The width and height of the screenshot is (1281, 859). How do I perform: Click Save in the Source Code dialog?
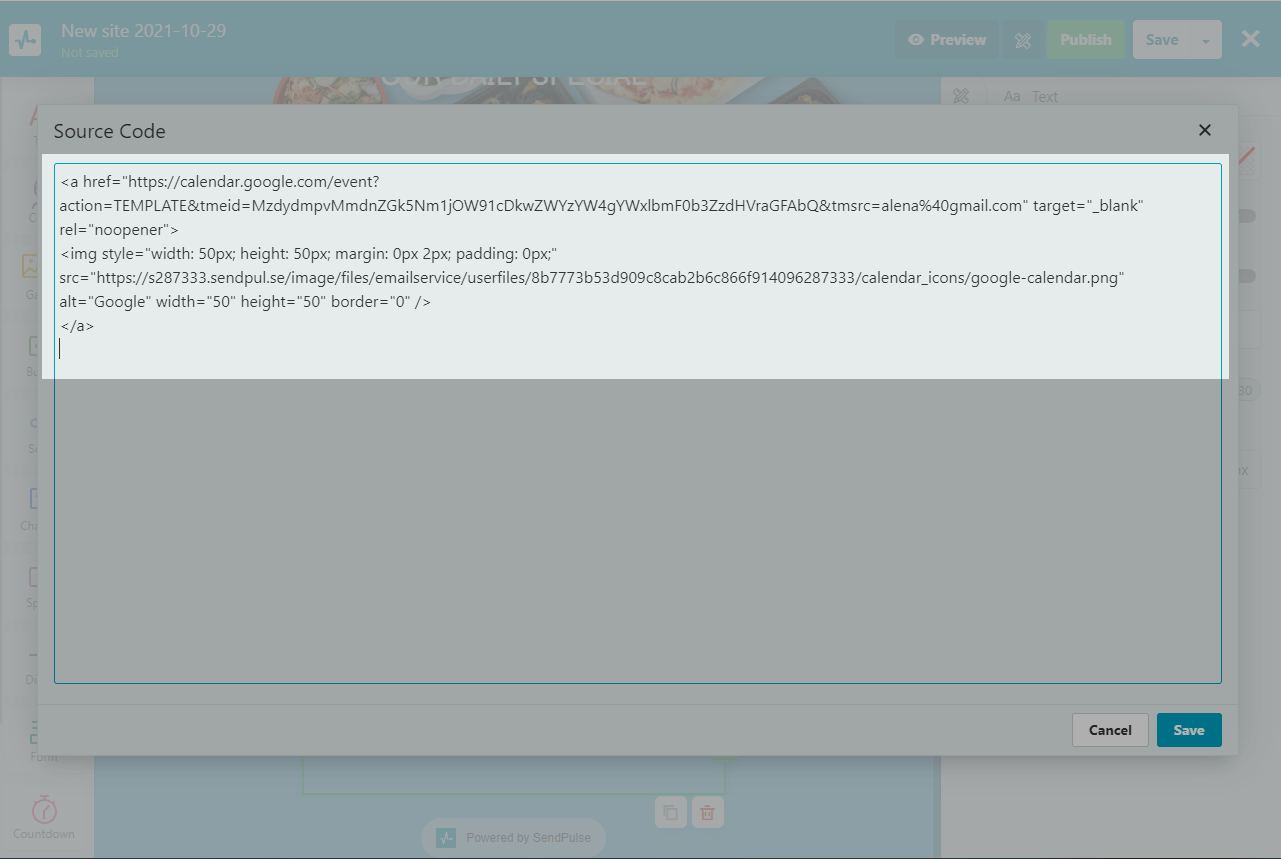1188,730
